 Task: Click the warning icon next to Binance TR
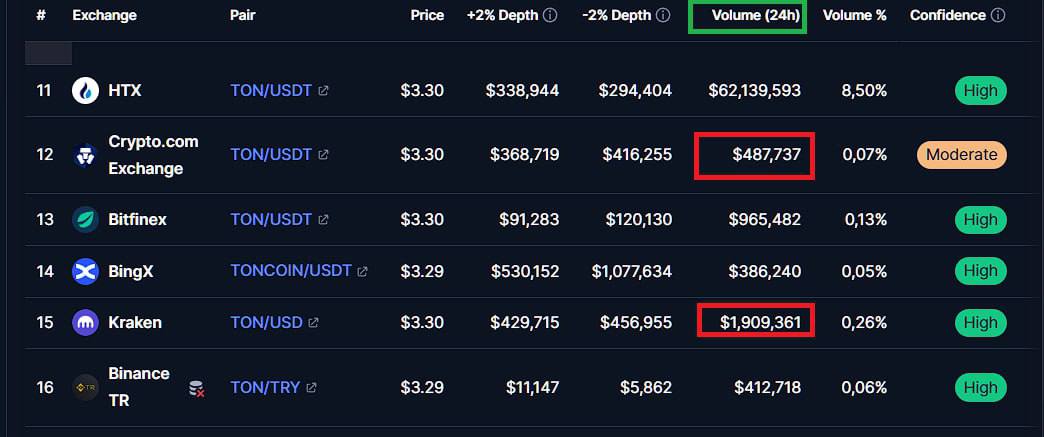pyautogui.click(x=196, y=389)
